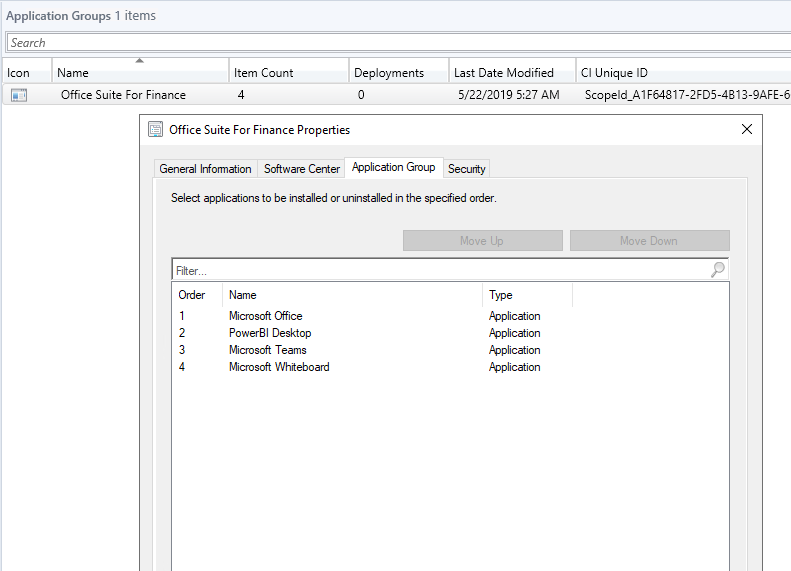This screenshot has width=791, height=571.
Task: Click order number 1 for Microsoft Office
Action: [x=182, y=316]
